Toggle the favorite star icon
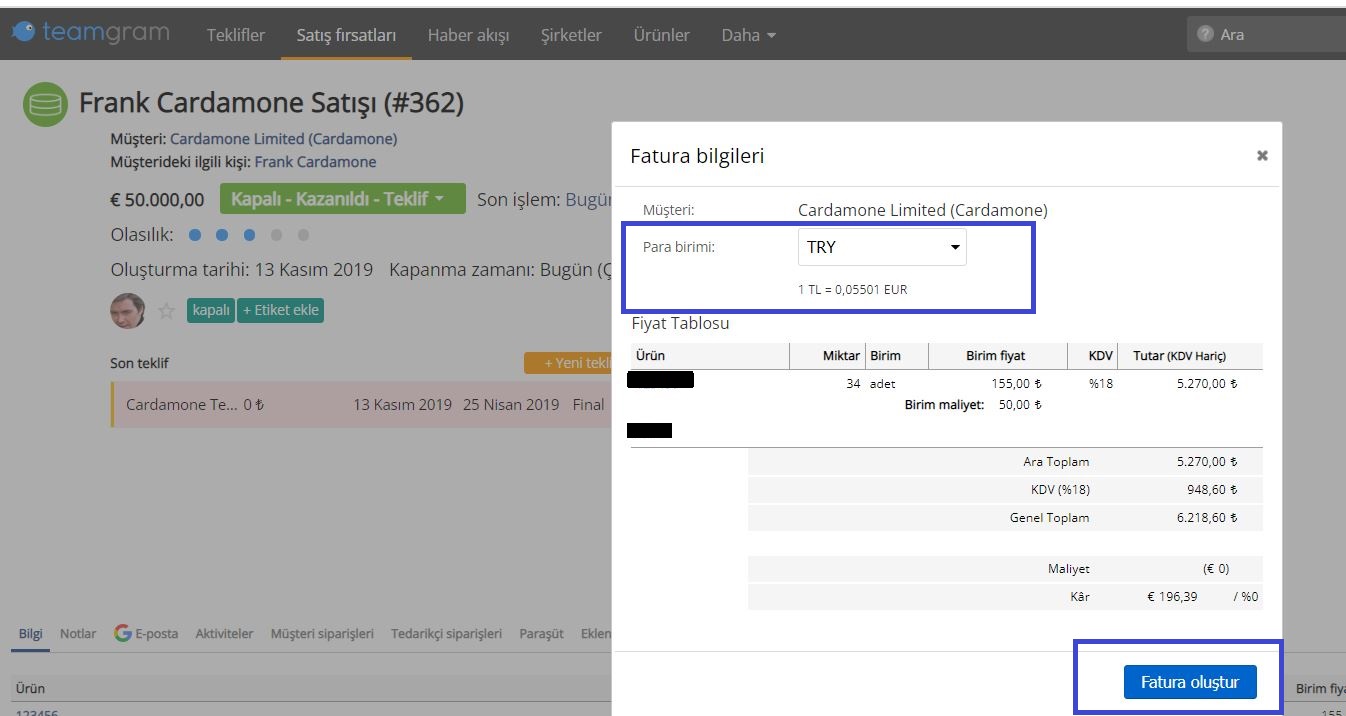 point(166,311)
